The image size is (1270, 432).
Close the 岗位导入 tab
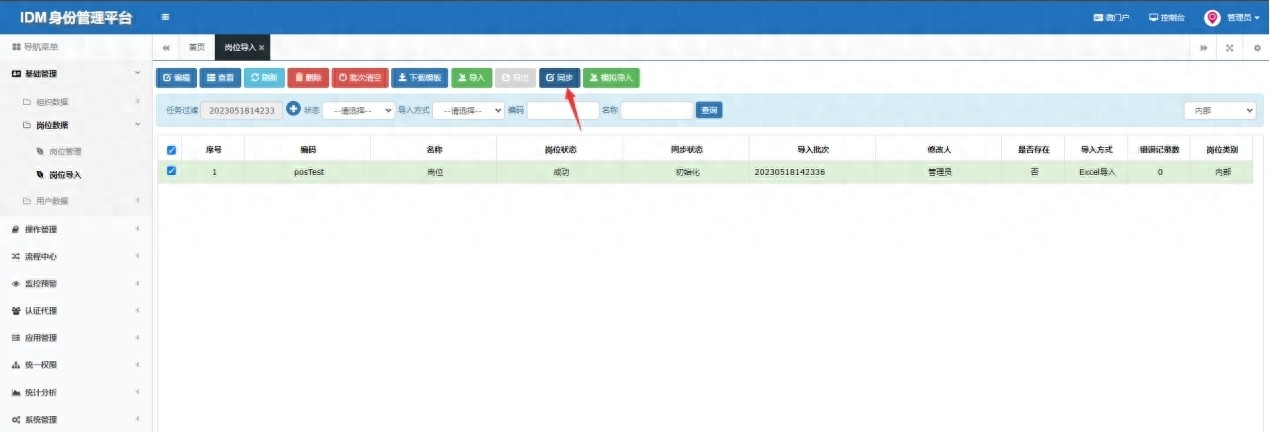(x=262, y=48)
